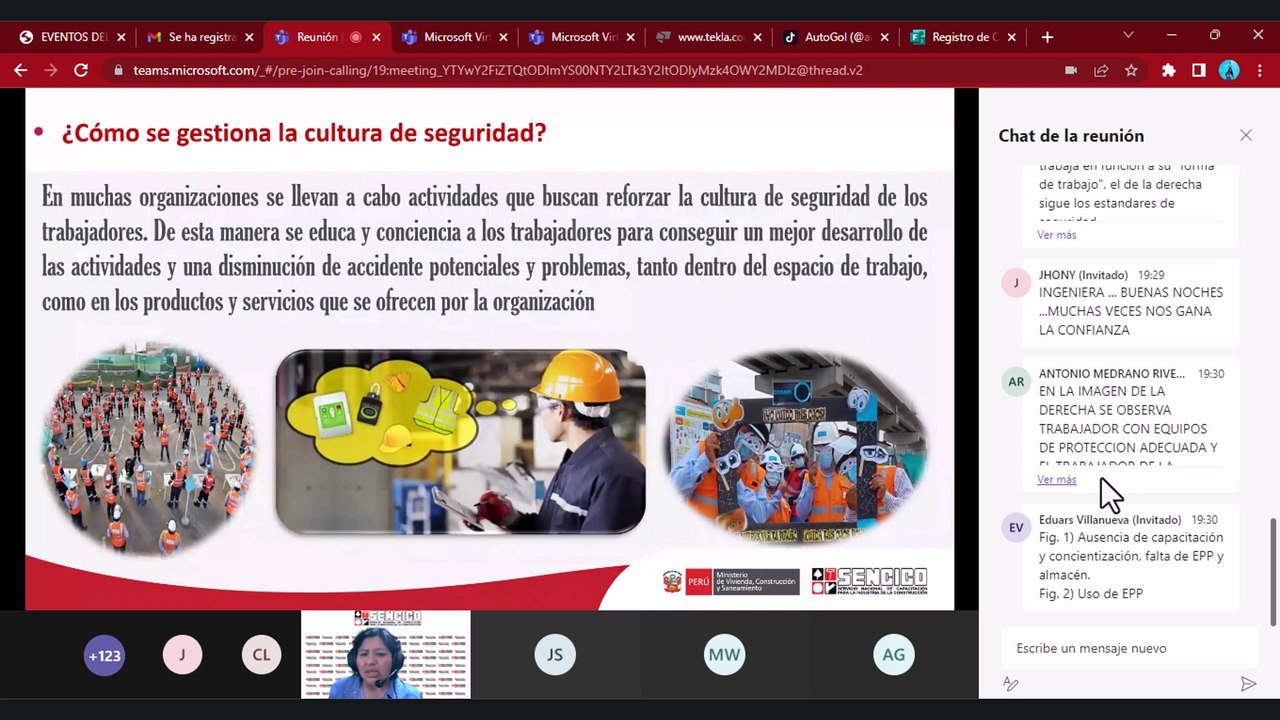
Task: Open the browser side panel icon
Action: pos(1198,70)
